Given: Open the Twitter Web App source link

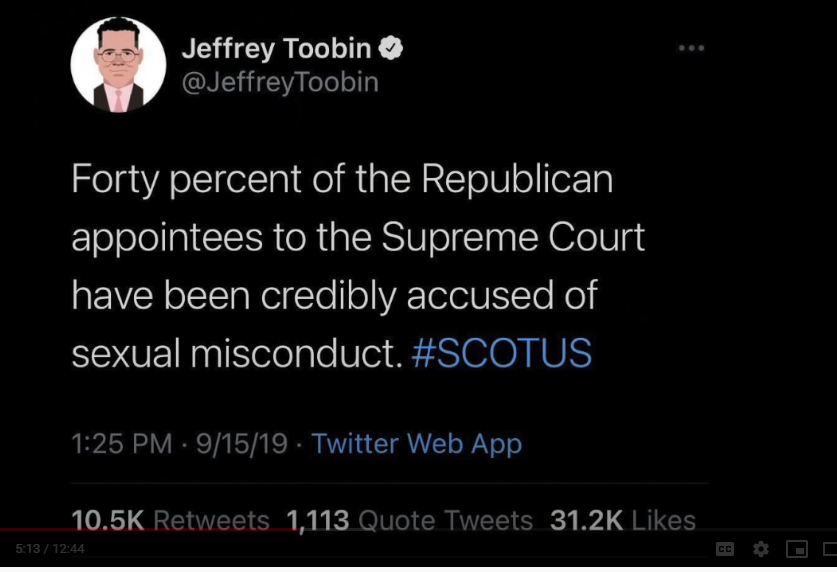Looking at the screenshot, I should (416, 443).
